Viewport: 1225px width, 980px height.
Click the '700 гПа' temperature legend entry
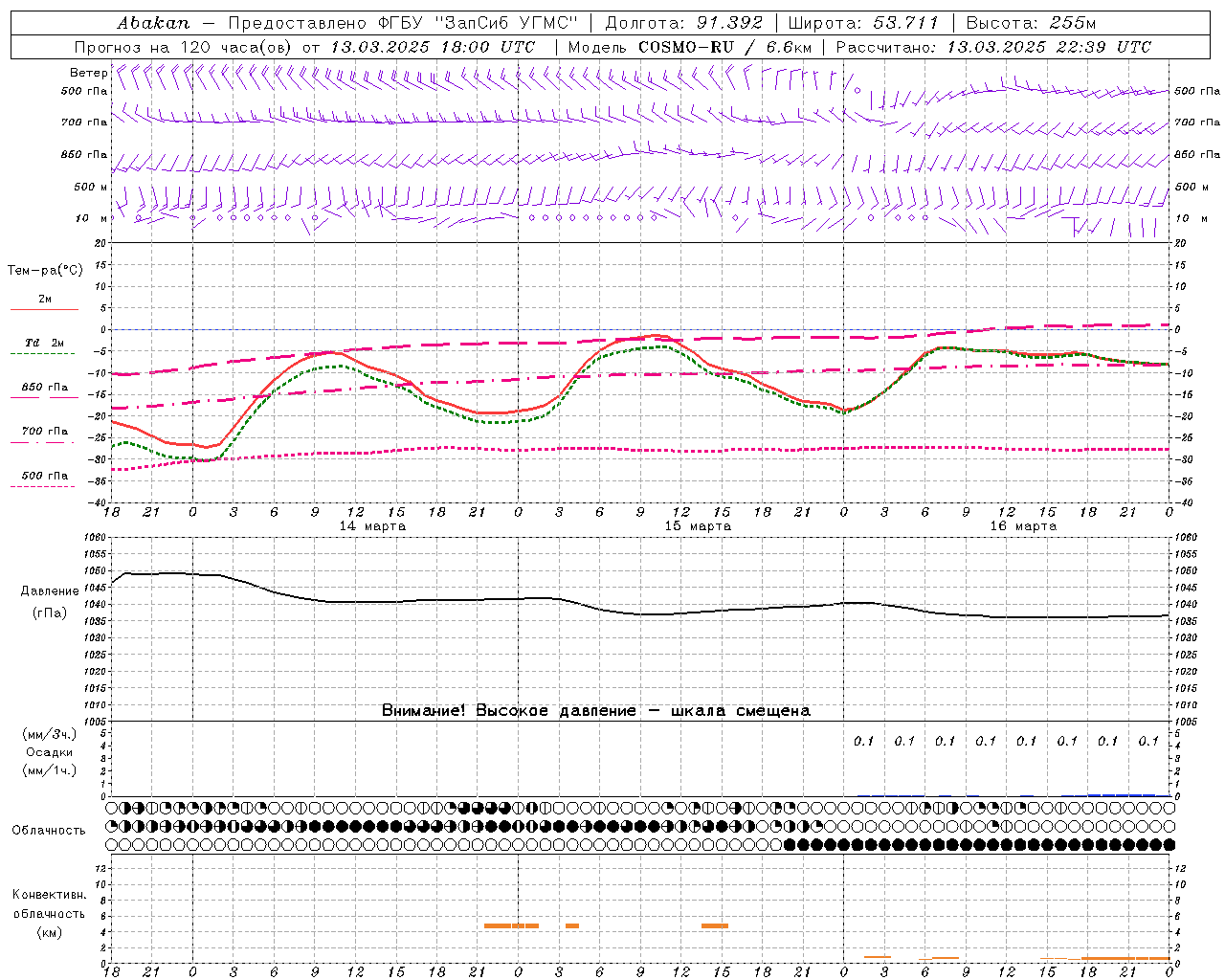coord(44,432)
